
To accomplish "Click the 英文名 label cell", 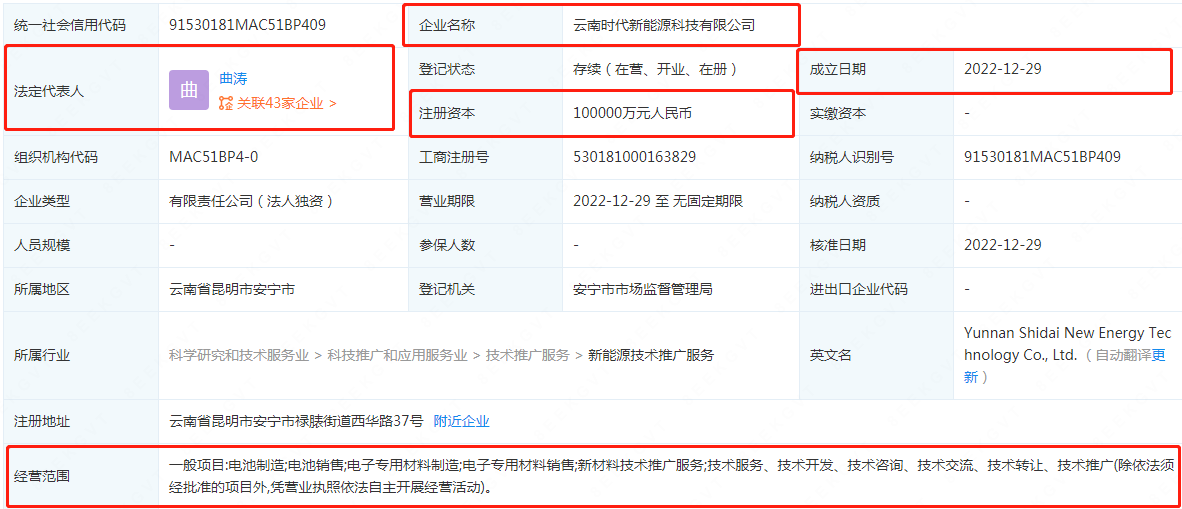I will click(x=876, y=355).
